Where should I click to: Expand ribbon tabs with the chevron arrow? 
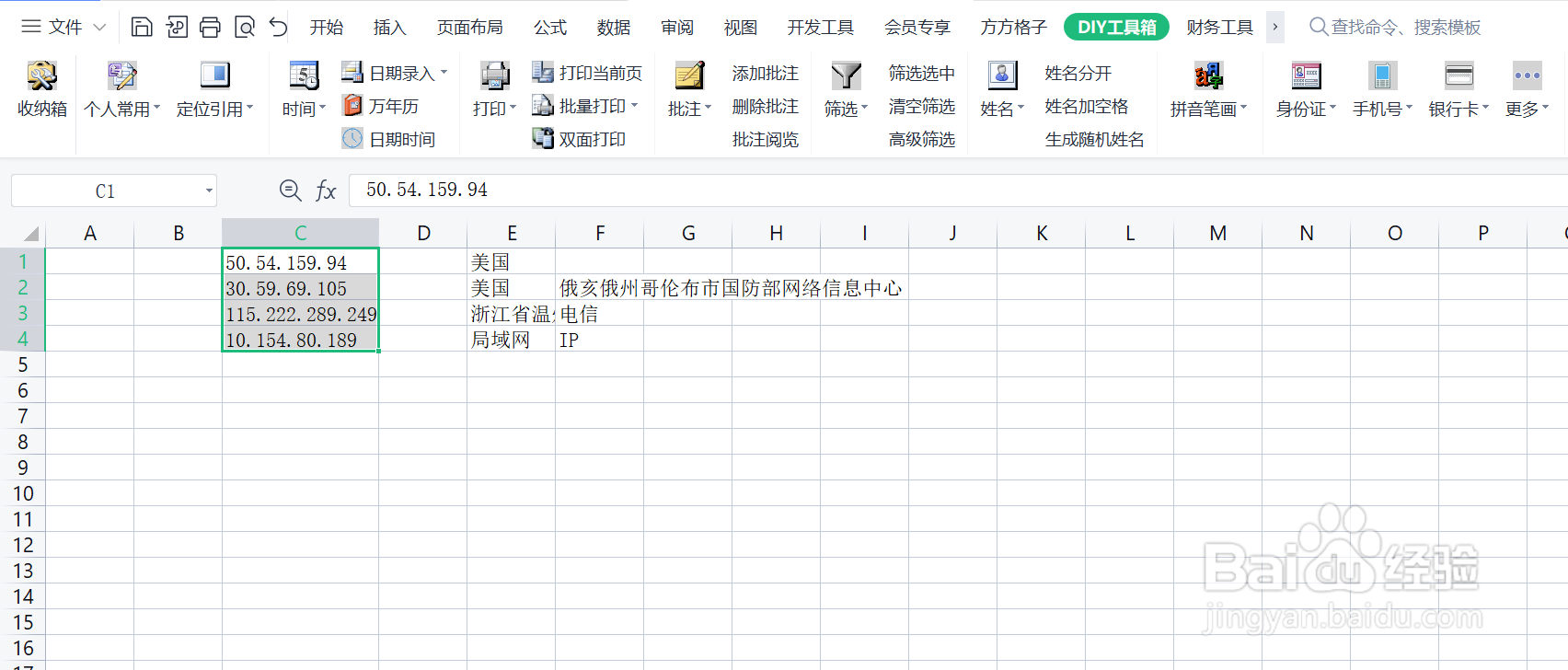1275,27
